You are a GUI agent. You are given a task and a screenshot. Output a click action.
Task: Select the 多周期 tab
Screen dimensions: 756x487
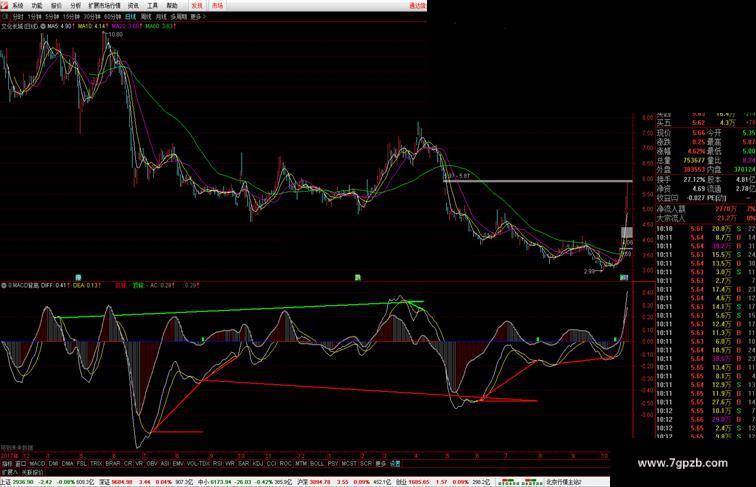(178, 16)
